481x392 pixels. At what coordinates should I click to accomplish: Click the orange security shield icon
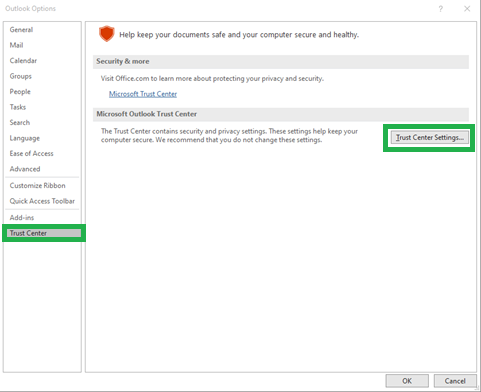(107, 34)
